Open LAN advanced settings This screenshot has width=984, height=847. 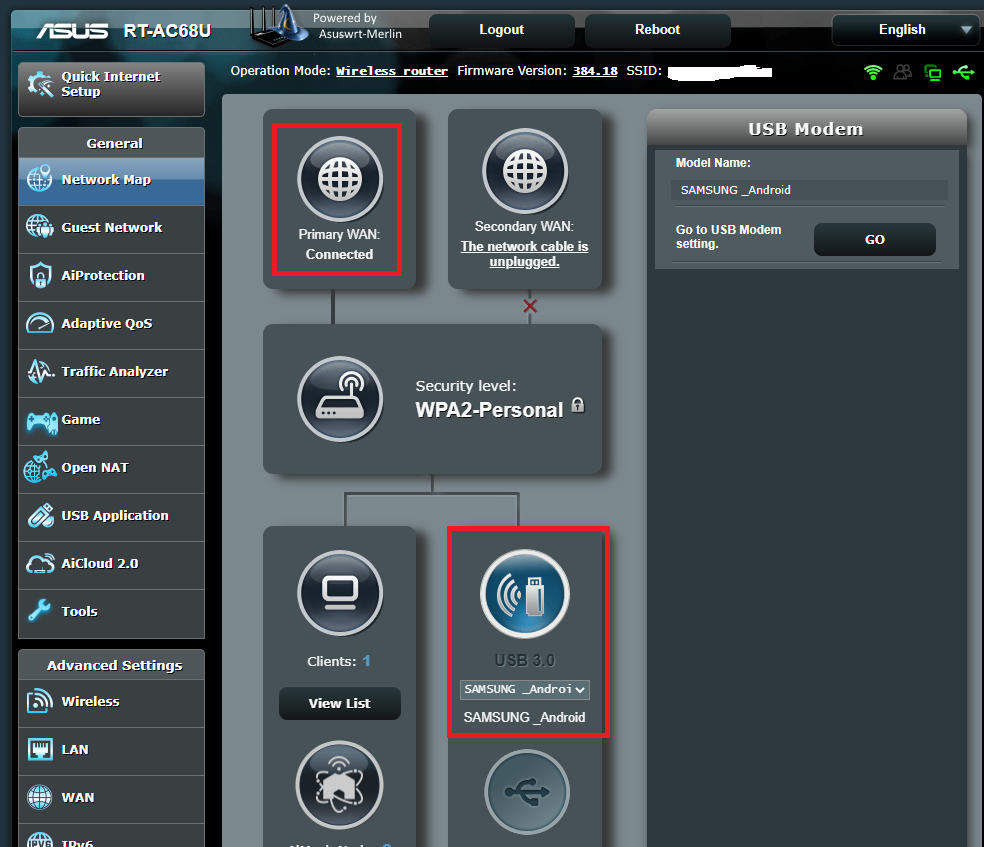coord(111,750)
